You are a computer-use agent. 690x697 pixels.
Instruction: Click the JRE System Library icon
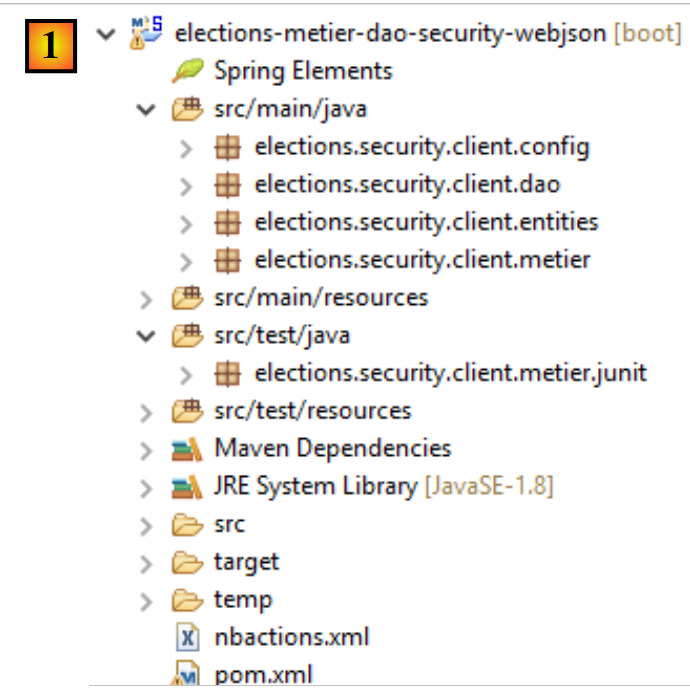pos(186,487)
